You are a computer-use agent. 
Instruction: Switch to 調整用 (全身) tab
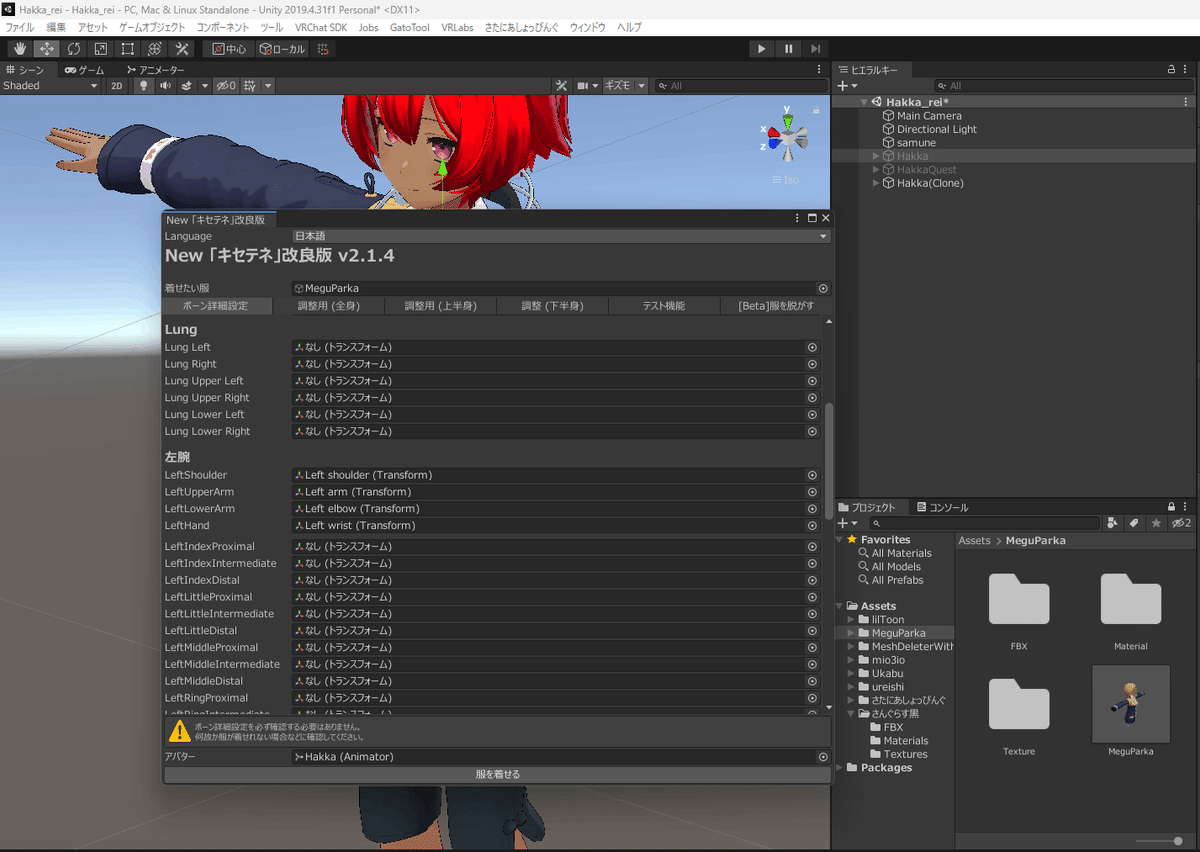click(328, 306)
